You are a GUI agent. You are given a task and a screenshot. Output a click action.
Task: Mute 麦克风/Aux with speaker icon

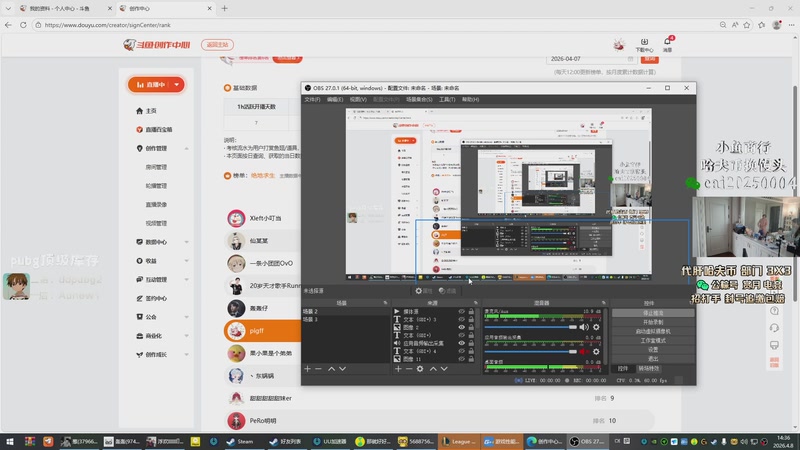coord(584,327)
